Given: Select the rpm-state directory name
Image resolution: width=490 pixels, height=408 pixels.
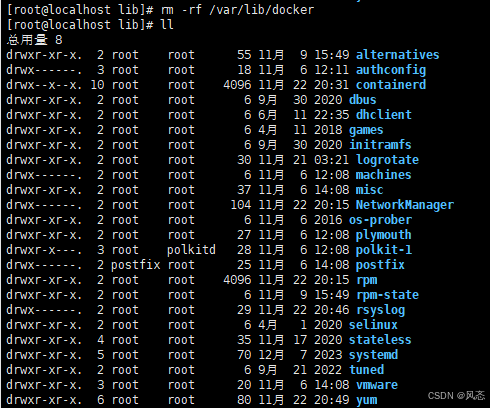Looking at the screenshot, I should [x=387, y=295].
